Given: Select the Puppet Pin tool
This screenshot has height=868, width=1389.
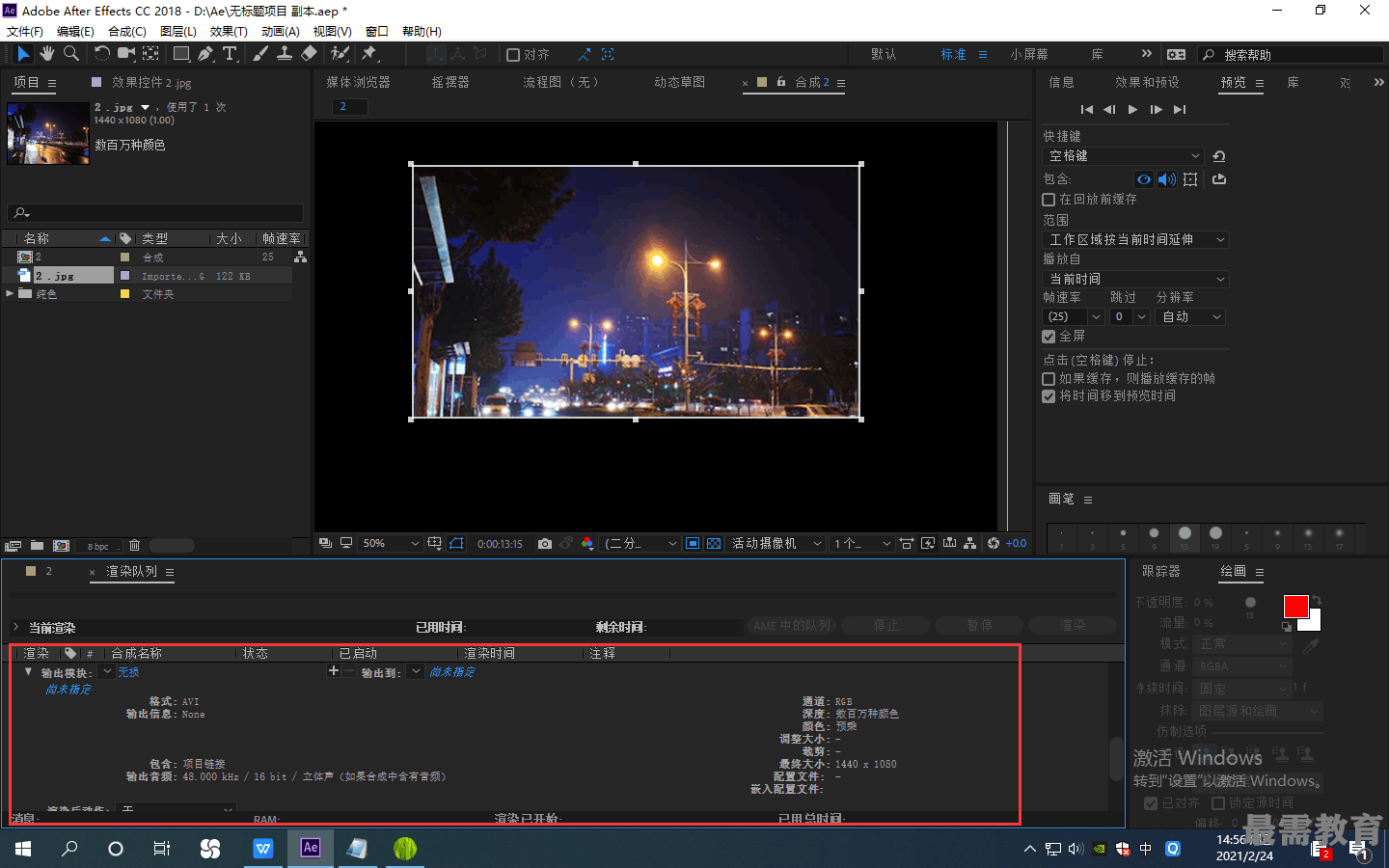Looking at the screenshot, I should point(369,54).
